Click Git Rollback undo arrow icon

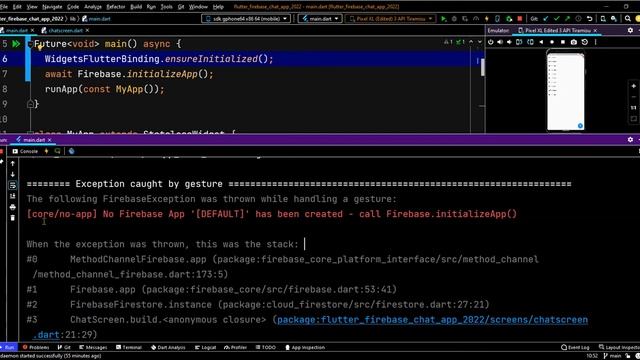[x=589, y=19]
